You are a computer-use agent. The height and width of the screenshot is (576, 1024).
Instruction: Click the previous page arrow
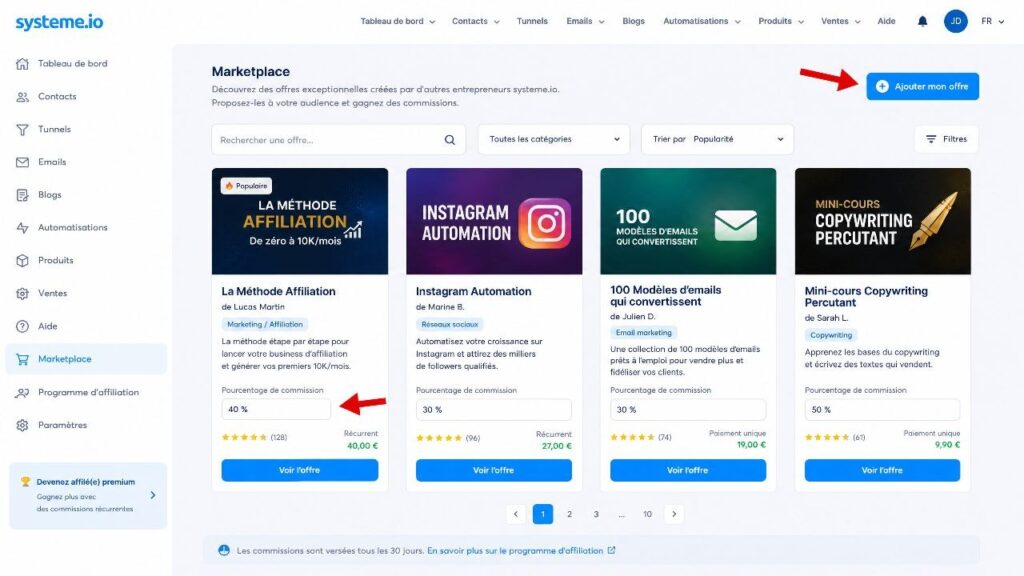point(516,514)
